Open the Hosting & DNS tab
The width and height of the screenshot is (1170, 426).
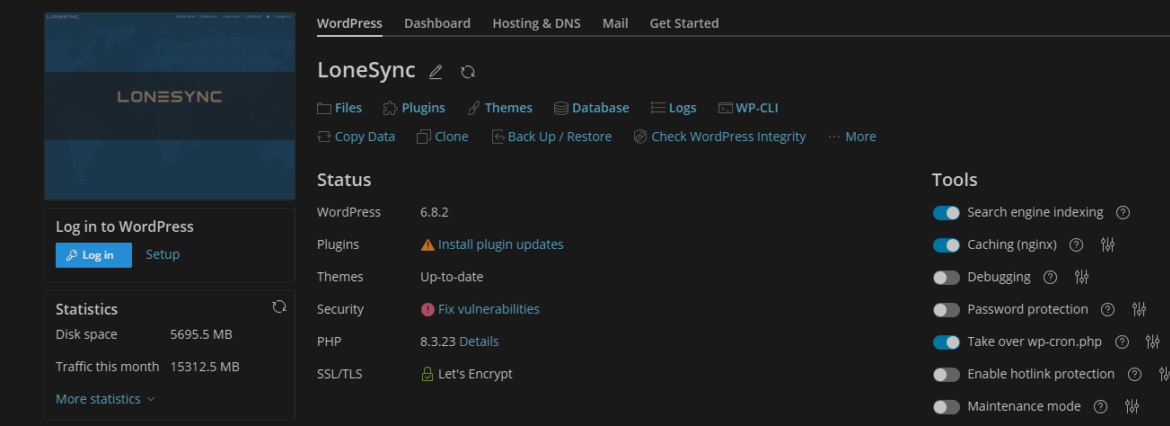[x=536, y=23]
